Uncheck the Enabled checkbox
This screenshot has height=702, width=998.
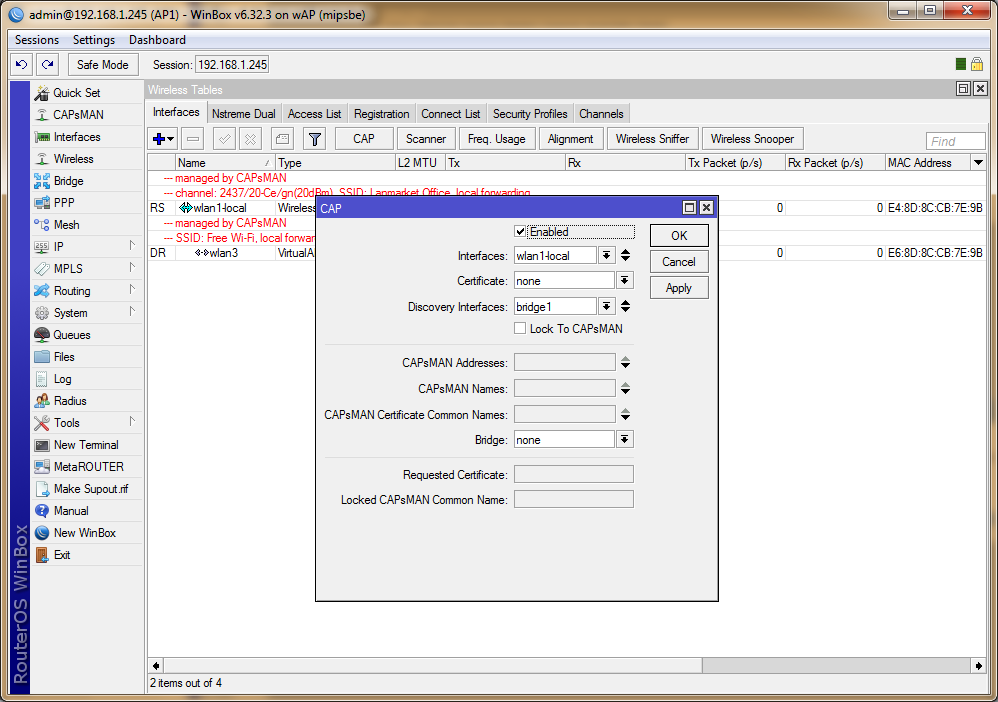(x=520, y=232)
